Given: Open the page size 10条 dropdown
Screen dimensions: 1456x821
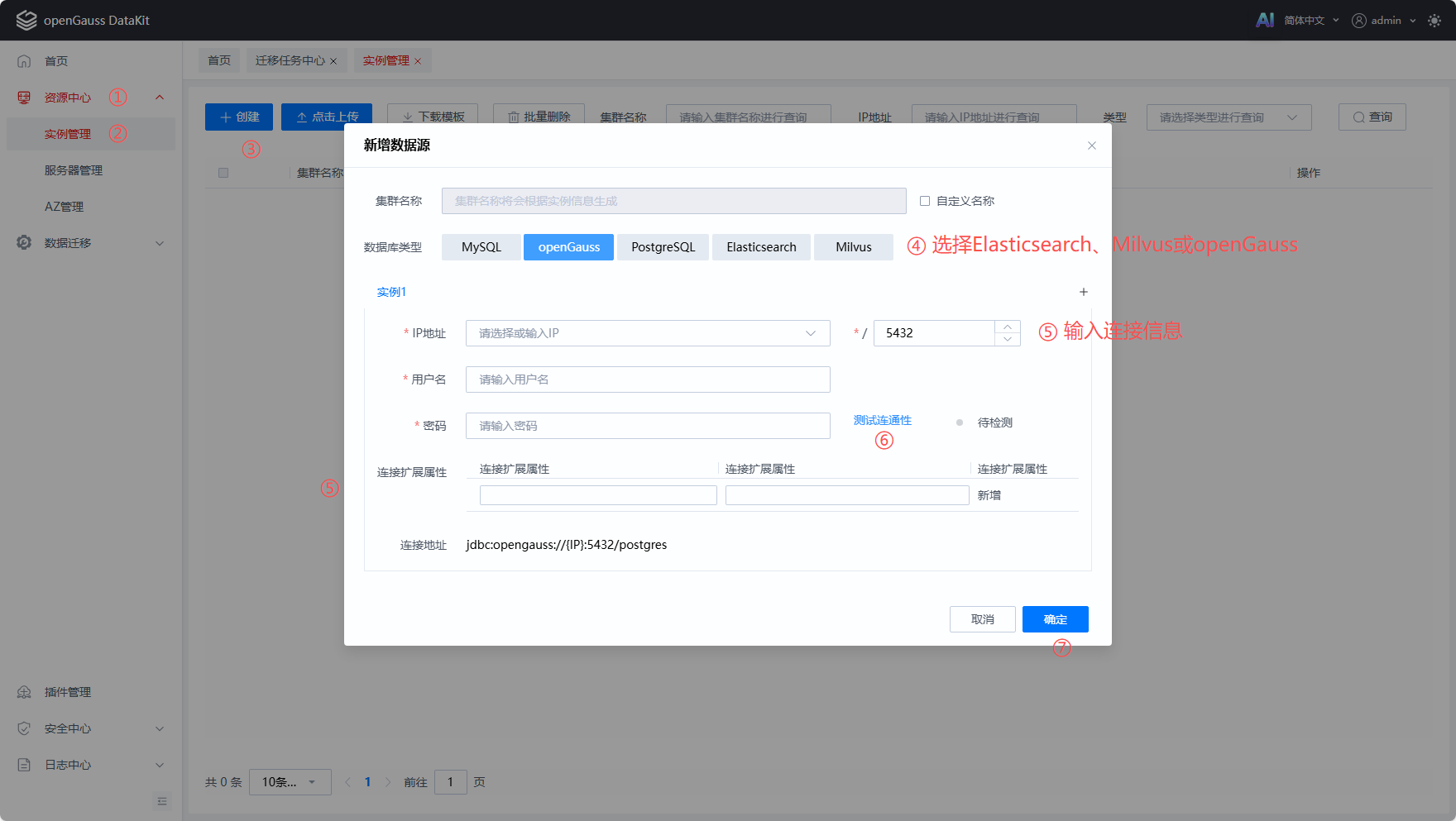Looking at the screenshot, I should (x=290, y=782).
